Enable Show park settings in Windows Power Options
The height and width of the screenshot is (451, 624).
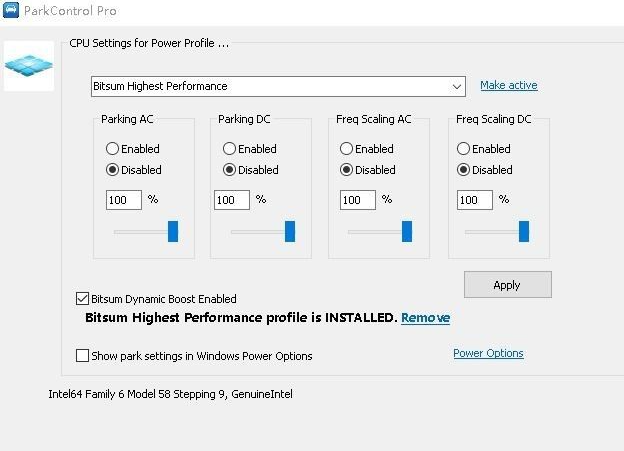(x=83, y=356)
